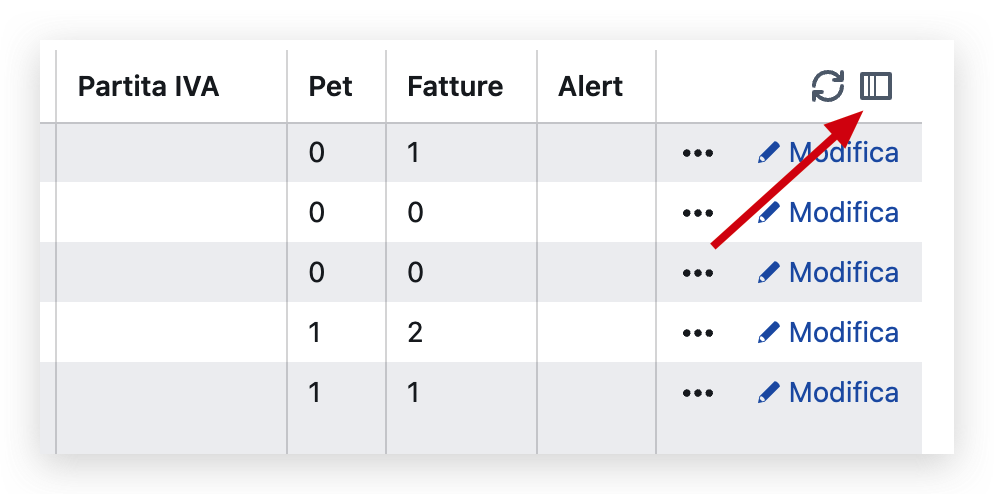
Task: Click the refresh table icon
Action: pyautogui.click(x=827, y=87)
